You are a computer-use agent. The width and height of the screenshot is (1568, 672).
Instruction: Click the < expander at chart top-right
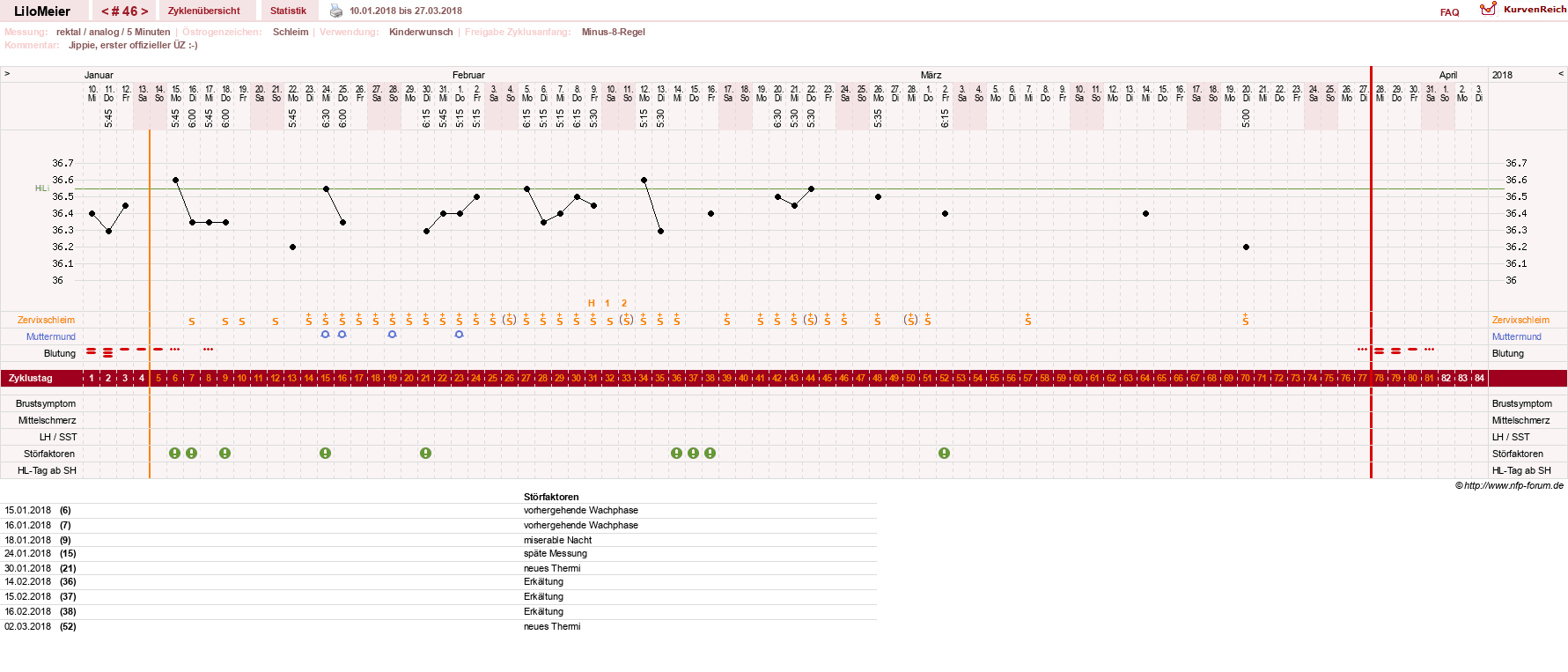coord(1561,74)
